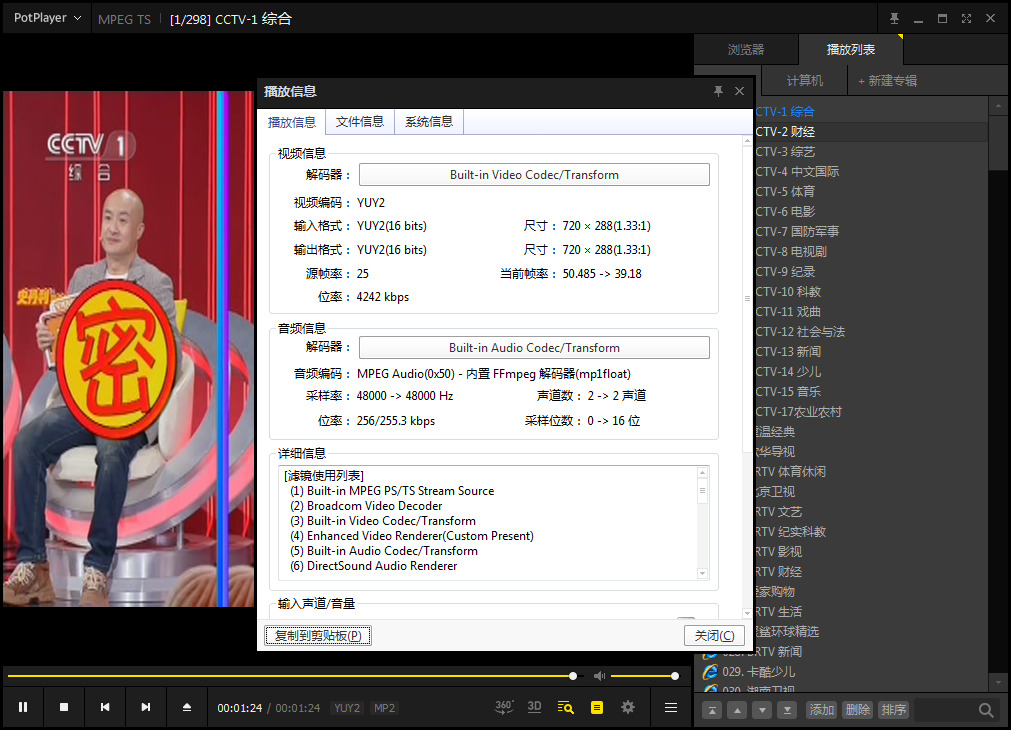1011x730 pixels.
Task: Select CCTV-15 音乐 in the playlist
Action: point(870,391)
